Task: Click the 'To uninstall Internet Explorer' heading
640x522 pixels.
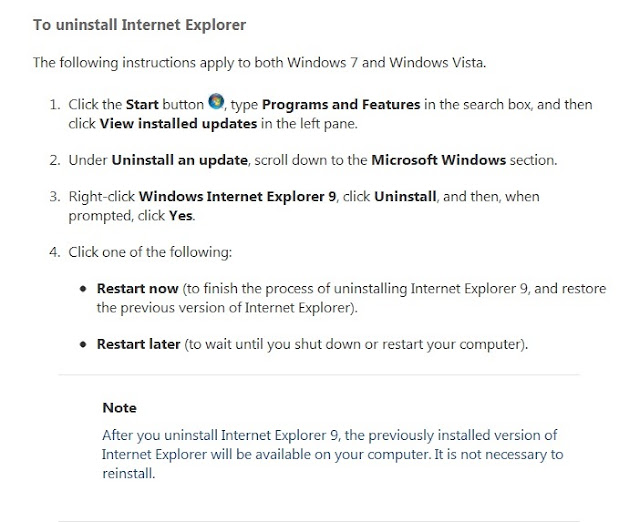Action: [140, 25]
